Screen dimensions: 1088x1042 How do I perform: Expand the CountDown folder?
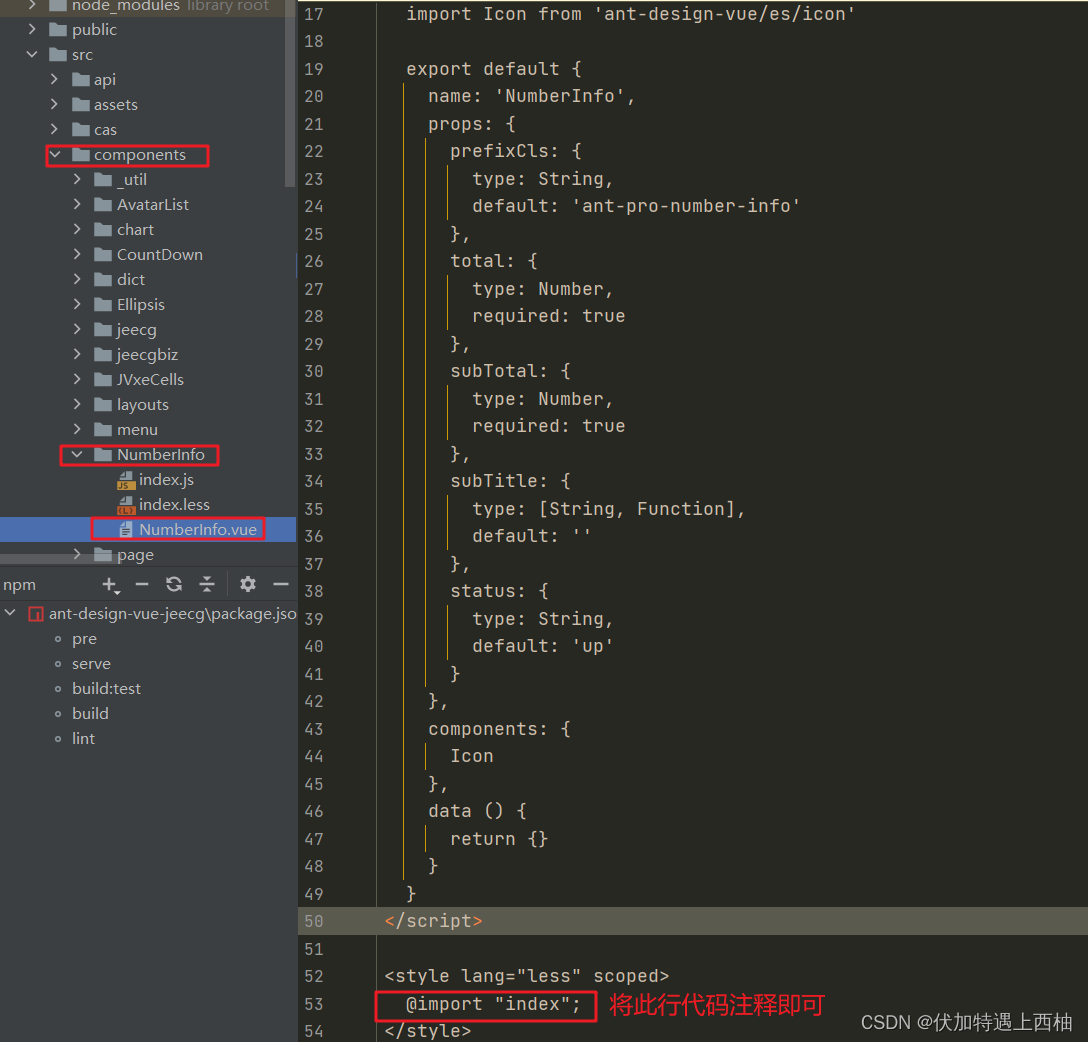pos(77,254)
